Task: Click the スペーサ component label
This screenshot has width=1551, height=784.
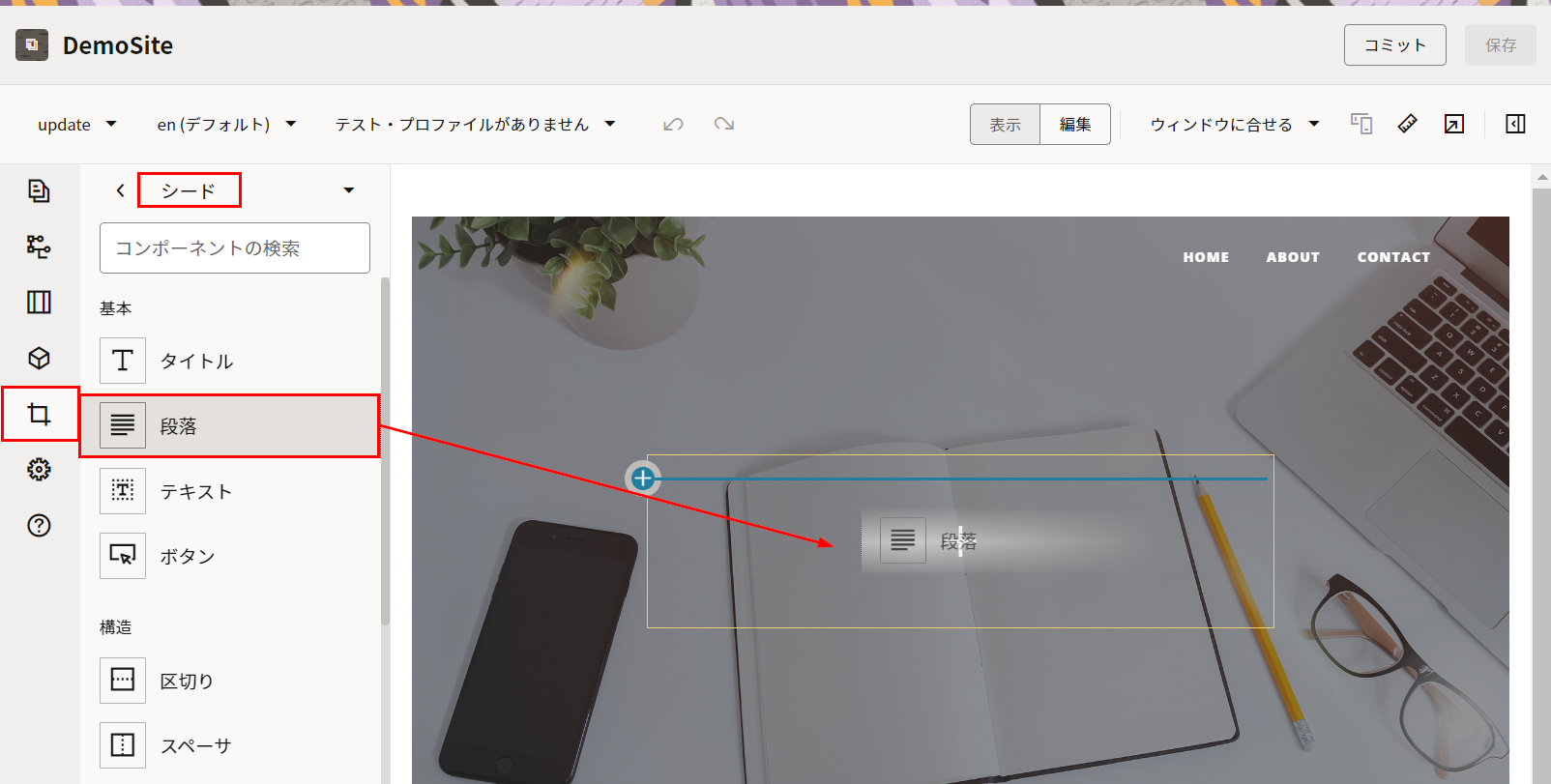Action: pyautogui.click(x=196, y=745)
